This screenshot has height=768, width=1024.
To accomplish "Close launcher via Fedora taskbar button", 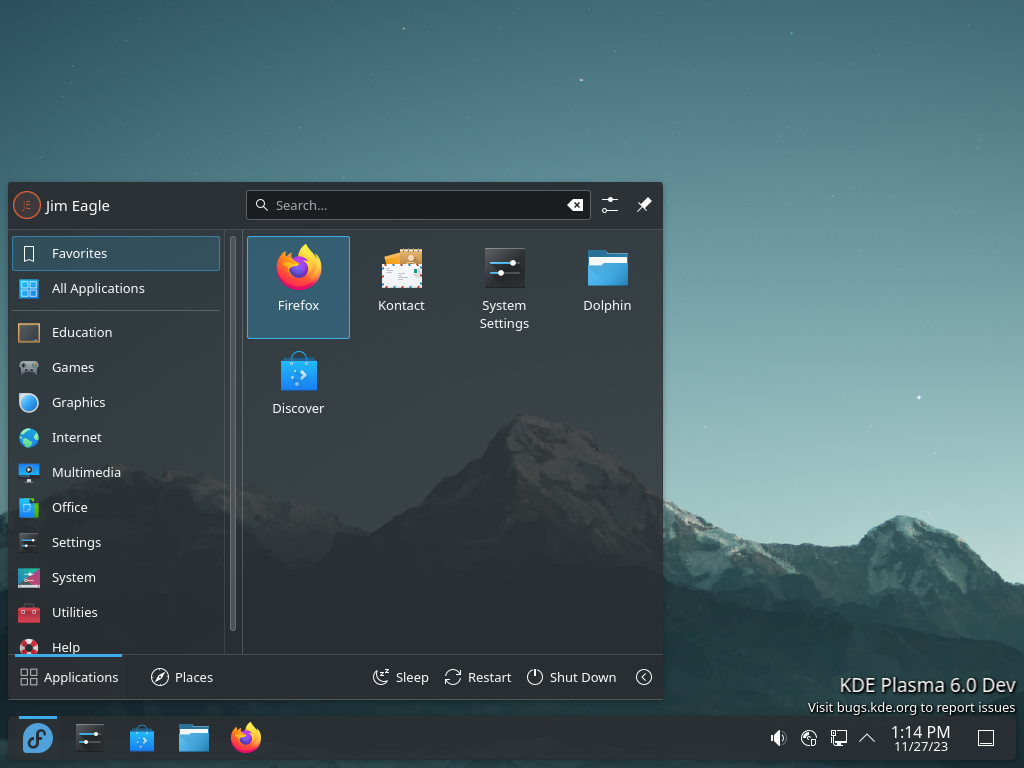I will point(38,739).
